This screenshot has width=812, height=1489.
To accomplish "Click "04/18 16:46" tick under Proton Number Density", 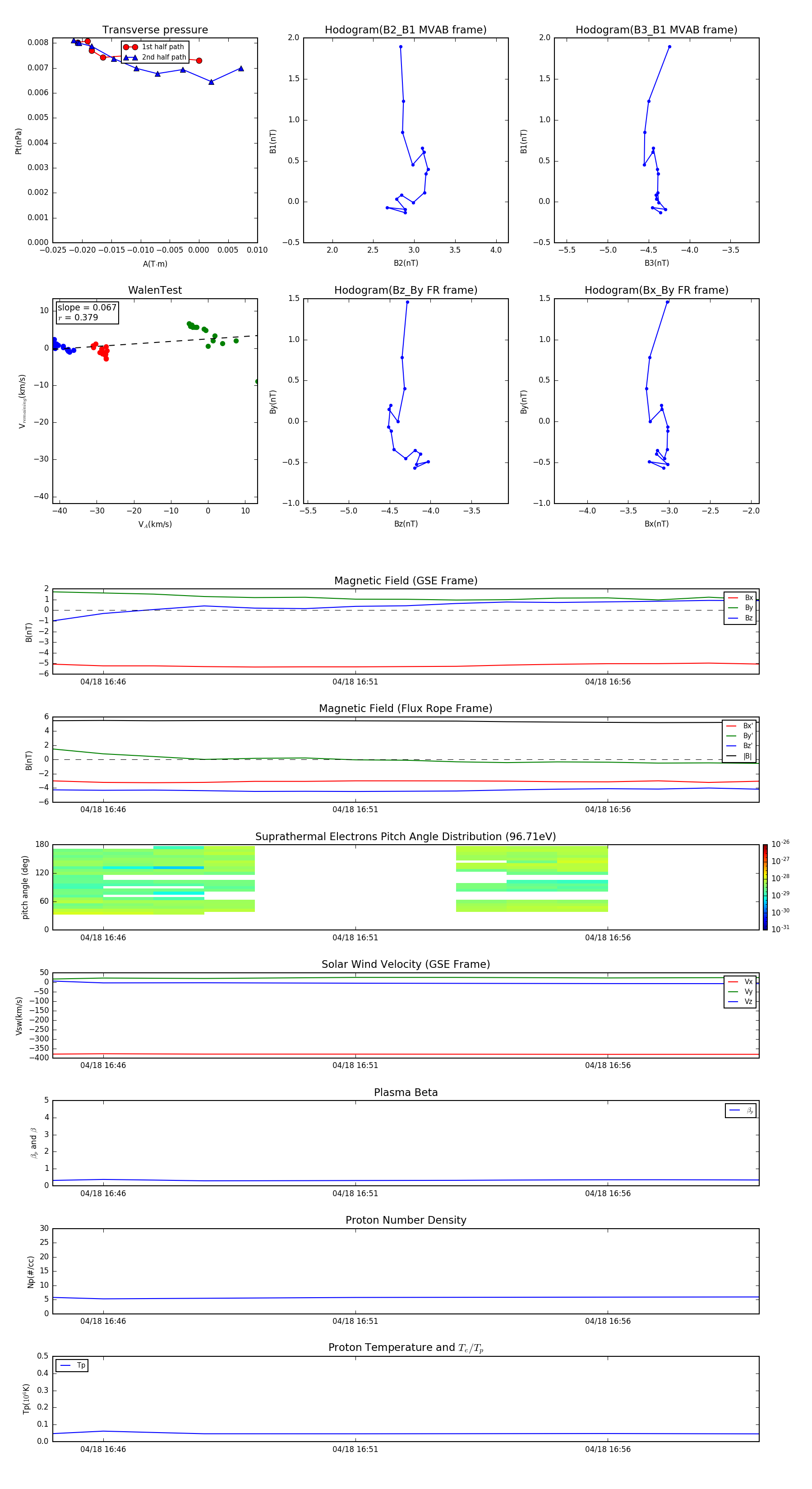I will click(103, 1321).
